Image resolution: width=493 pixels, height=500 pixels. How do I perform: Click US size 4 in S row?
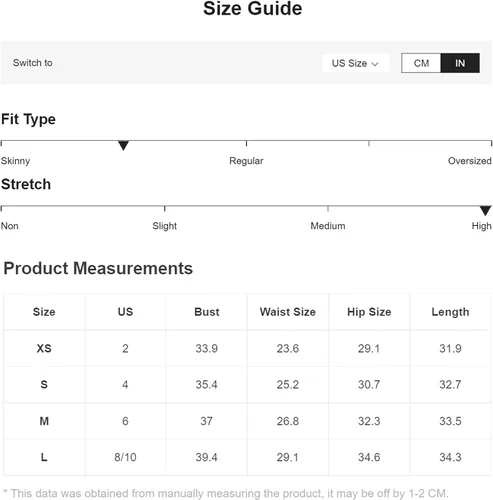coord(125,385)
